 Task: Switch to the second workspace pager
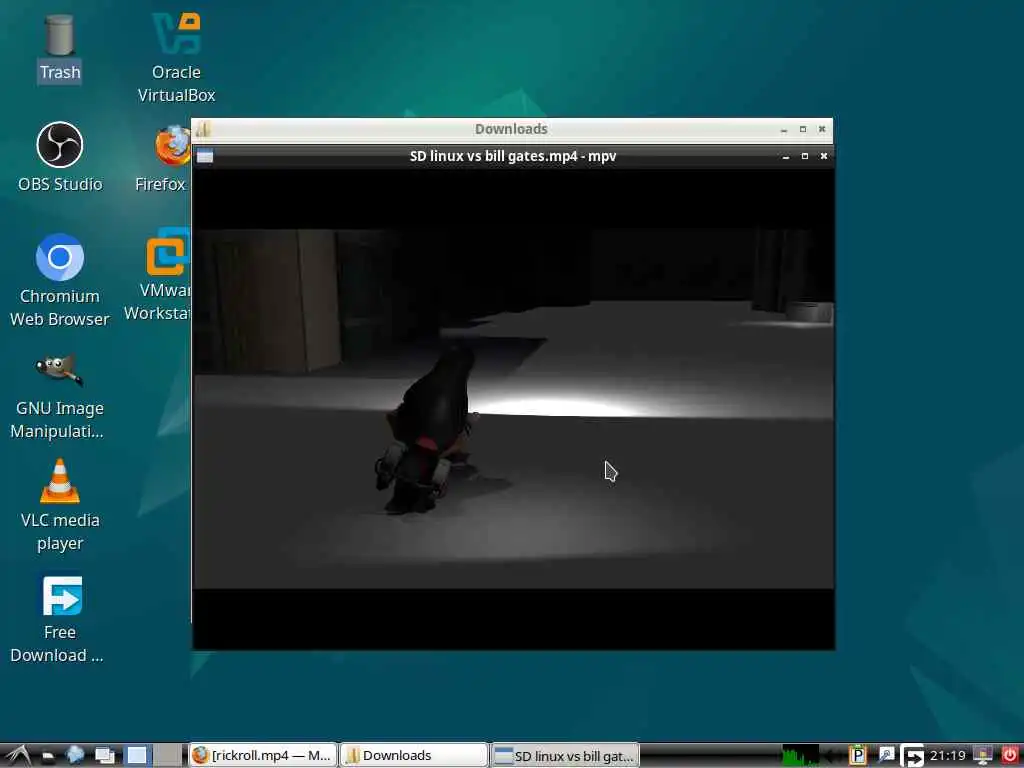168,756
